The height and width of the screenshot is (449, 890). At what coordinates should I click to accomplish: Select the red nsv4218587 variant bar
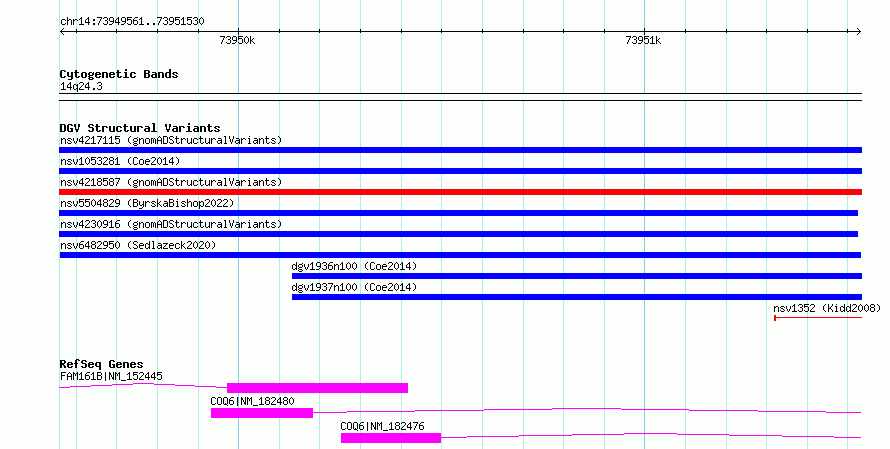(460, 192)
